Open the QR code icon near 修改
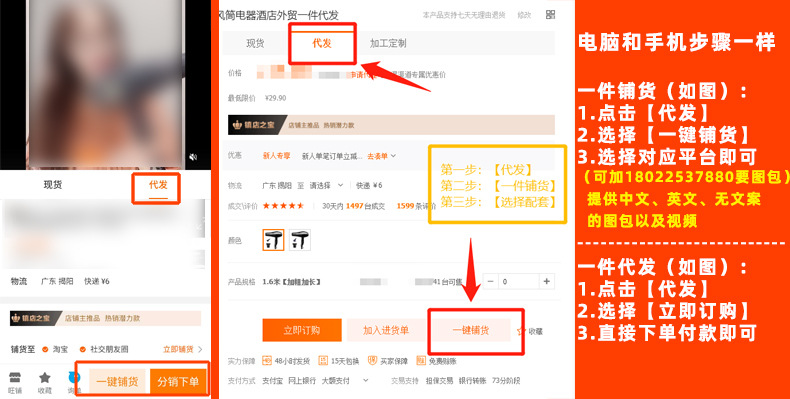This screenshot has width=790, height=399. (550, 15)
